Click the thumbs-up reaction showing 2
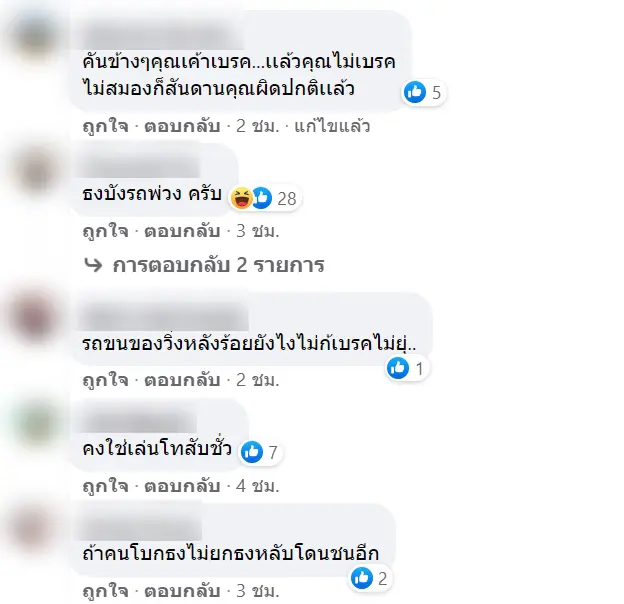Image resolution: width=624 pixels, height=604 pixels. pyautogui.click(x=362, y=578)
